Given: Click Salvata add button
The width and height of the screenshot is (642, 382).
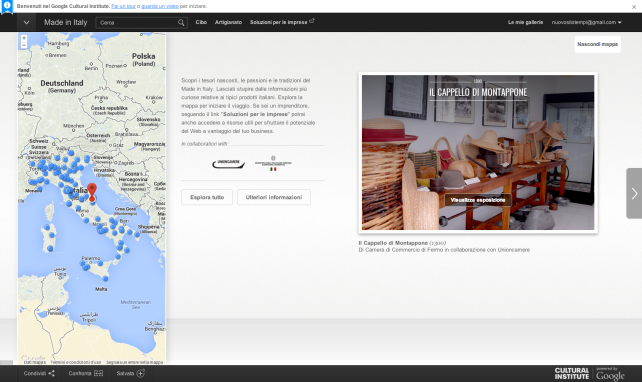Looking at the screenshot, I should (130, 373).
